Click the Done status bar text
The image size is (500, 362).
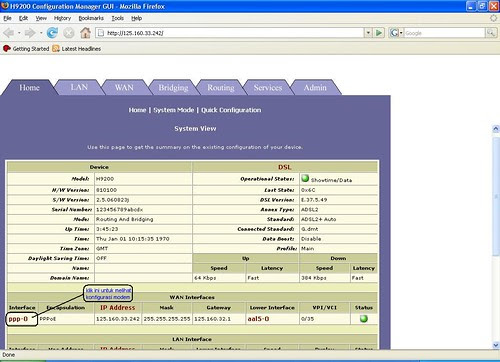click(8, 355)
